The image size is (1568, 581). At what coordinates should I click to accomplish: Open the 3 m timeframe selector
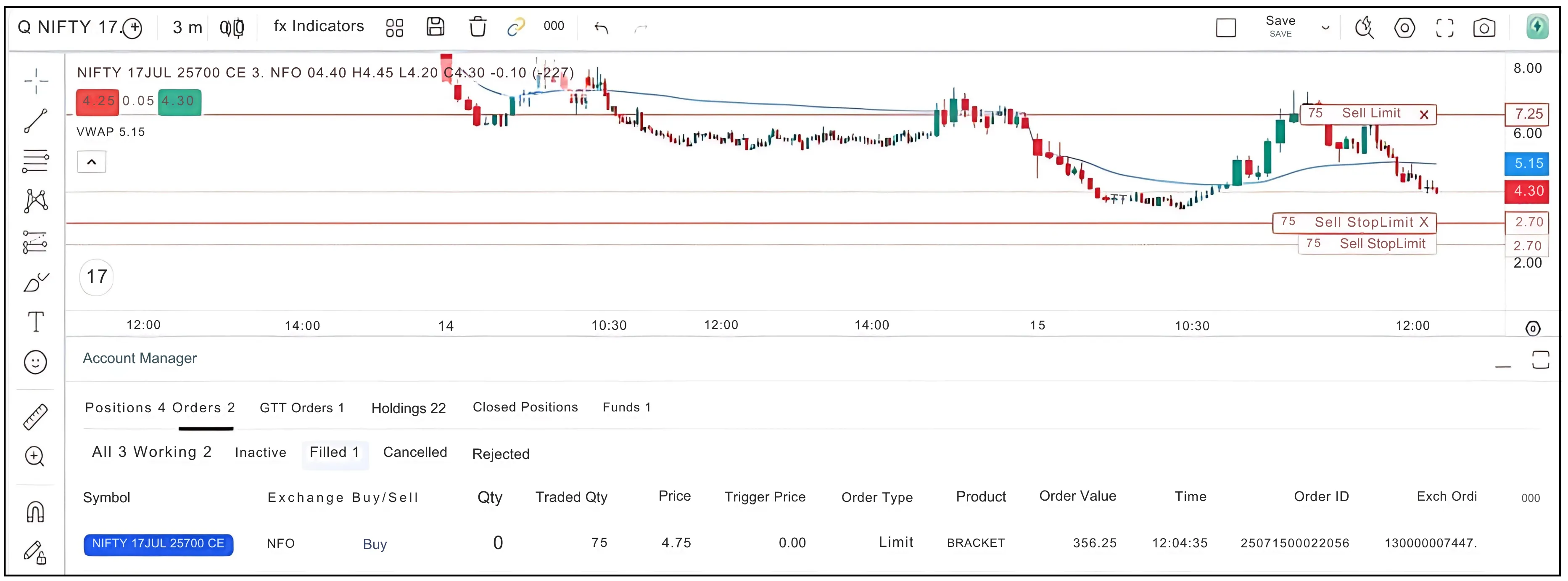[187, 27]
